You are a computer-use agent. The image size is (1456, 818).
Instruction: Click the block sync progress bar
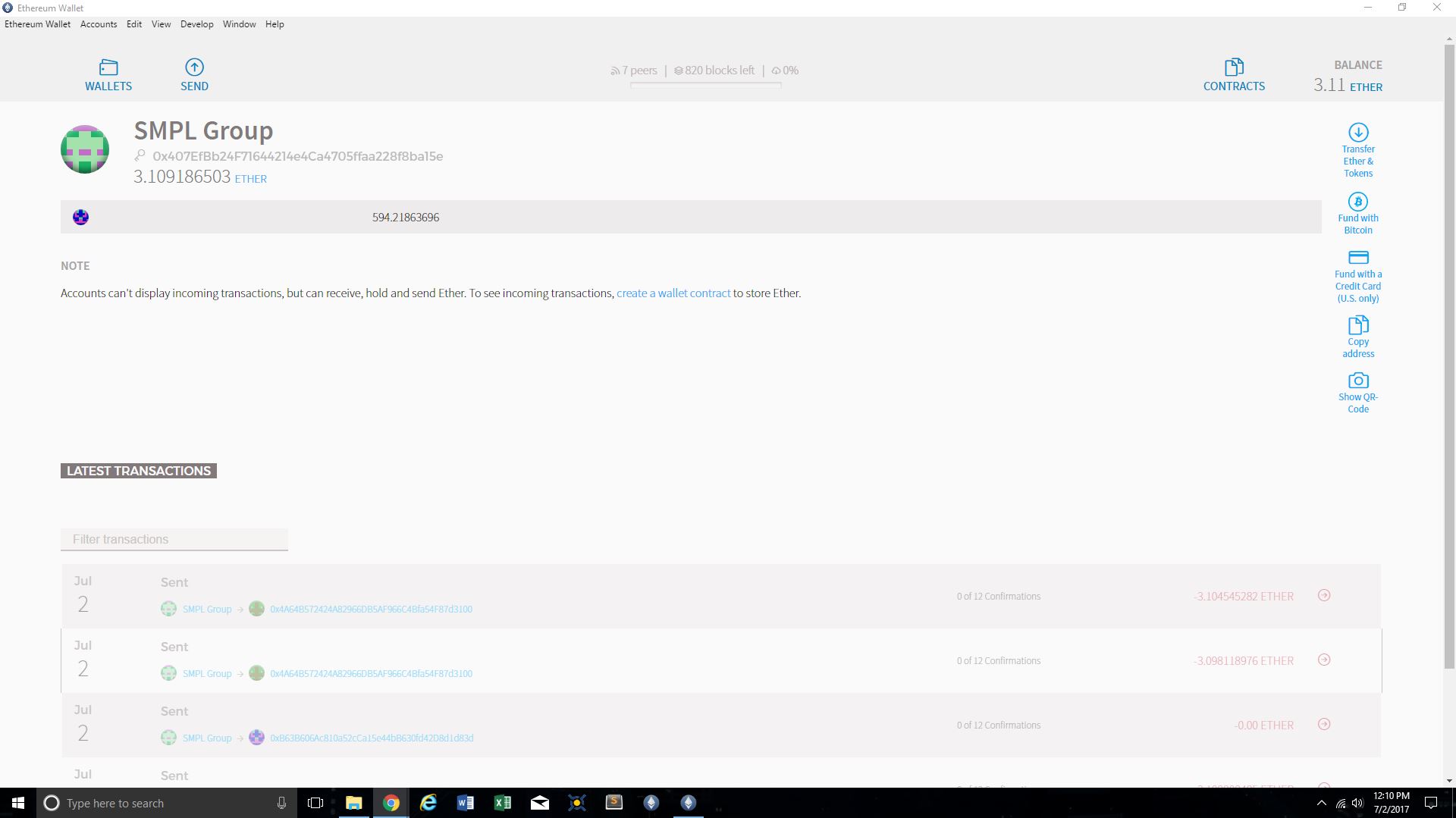706,86
